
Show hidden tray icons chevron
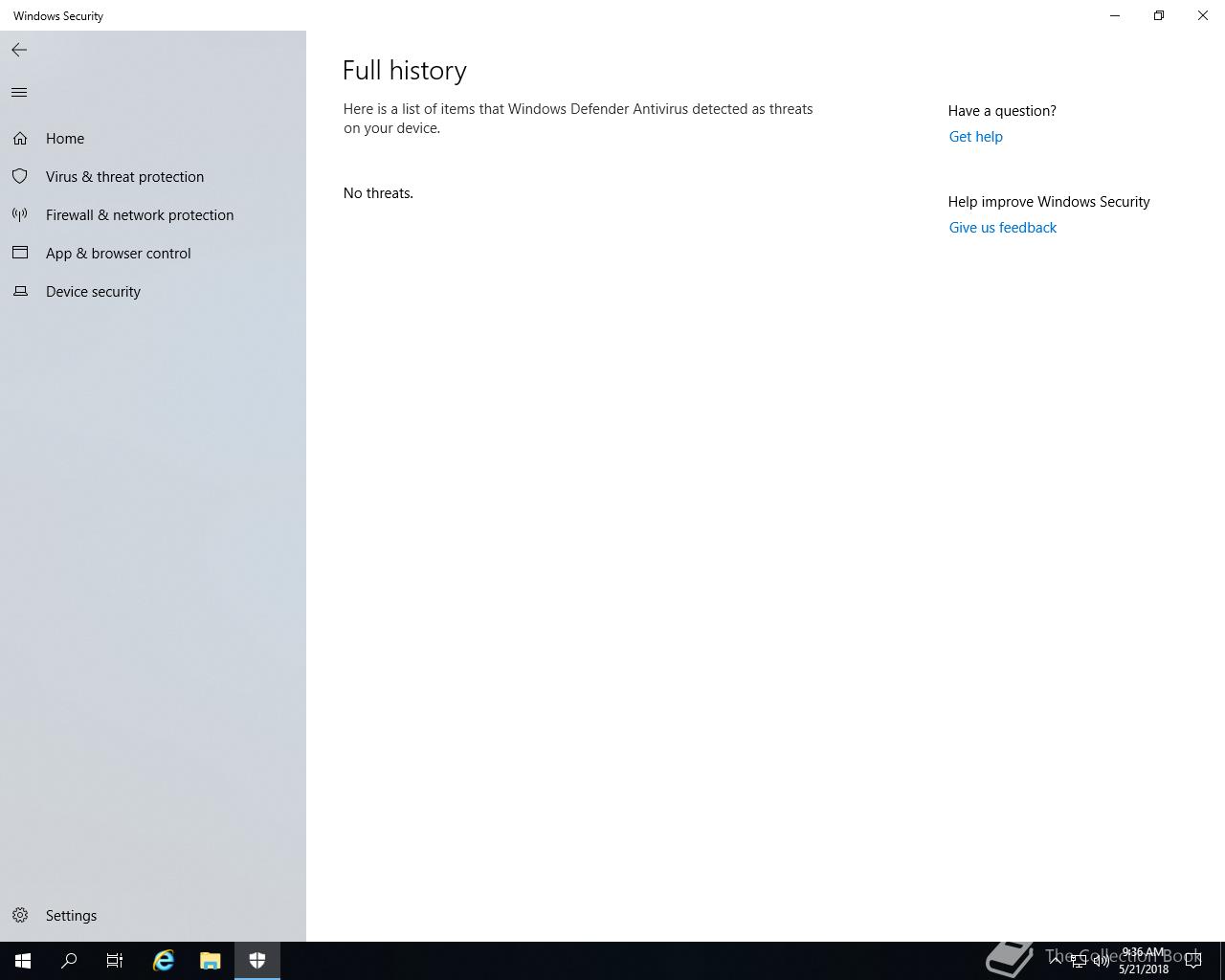coord(1055,961)
